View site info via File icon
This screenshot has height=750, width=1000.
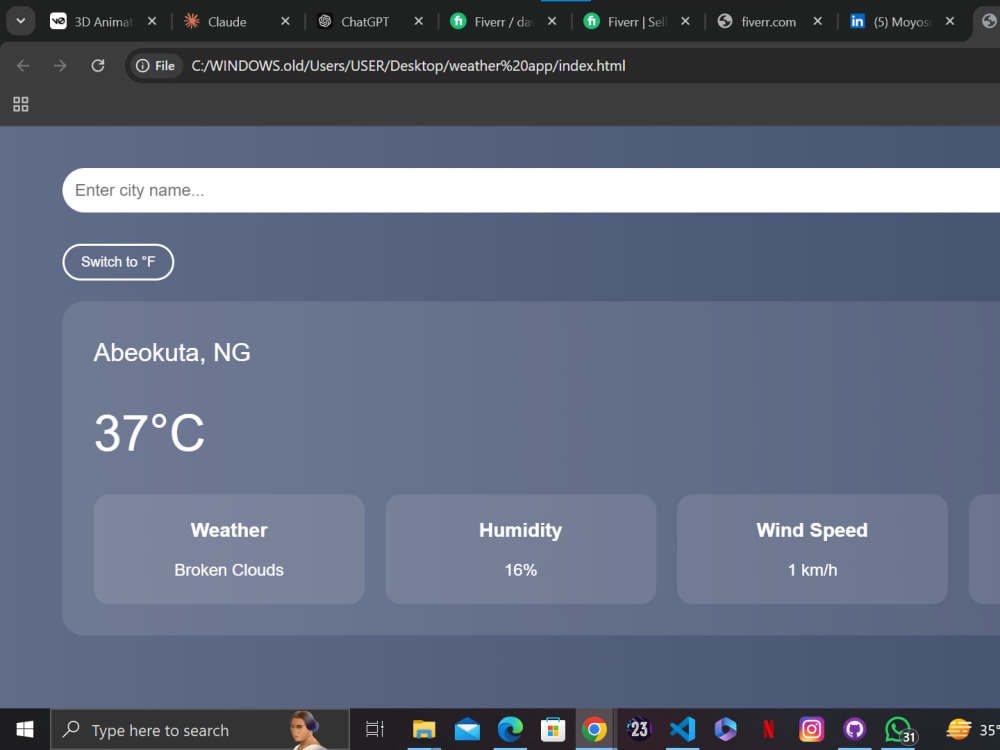pos(156,66)
